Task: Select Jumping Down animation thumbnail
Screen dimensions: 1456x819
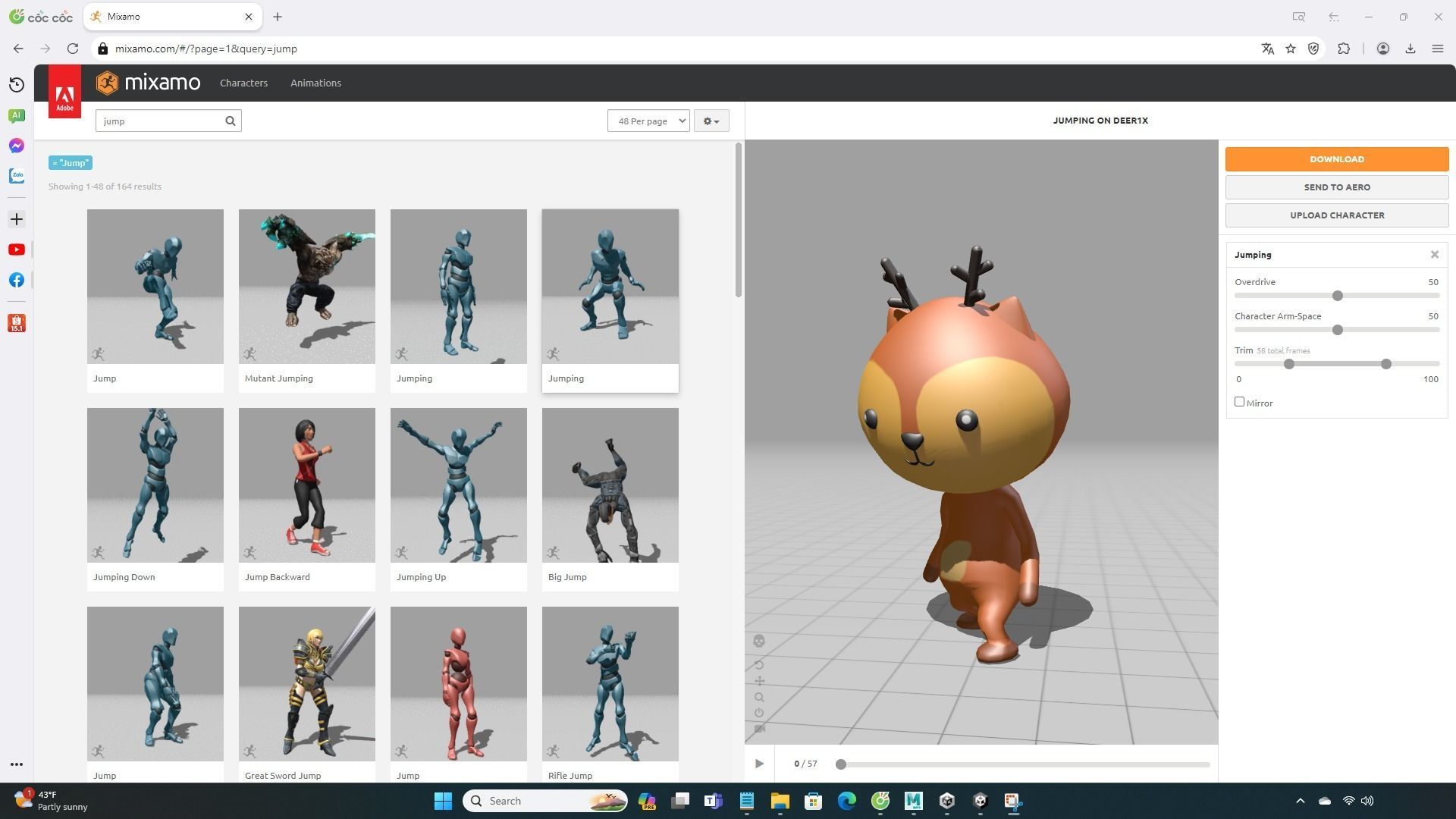Action: (x=155, y=485)
